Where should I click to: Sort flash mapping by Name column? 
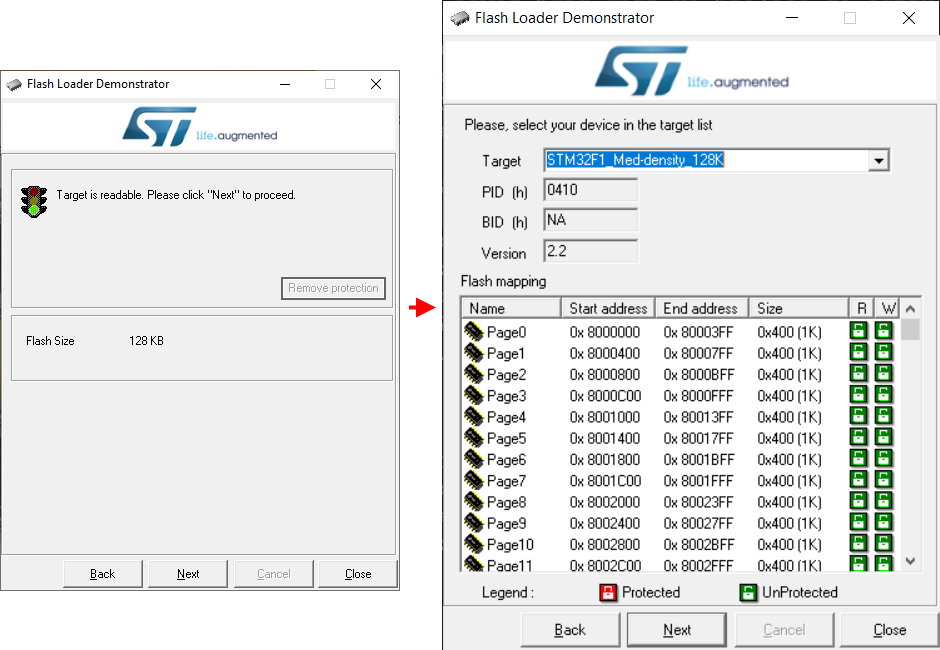[x=511, y=308]
